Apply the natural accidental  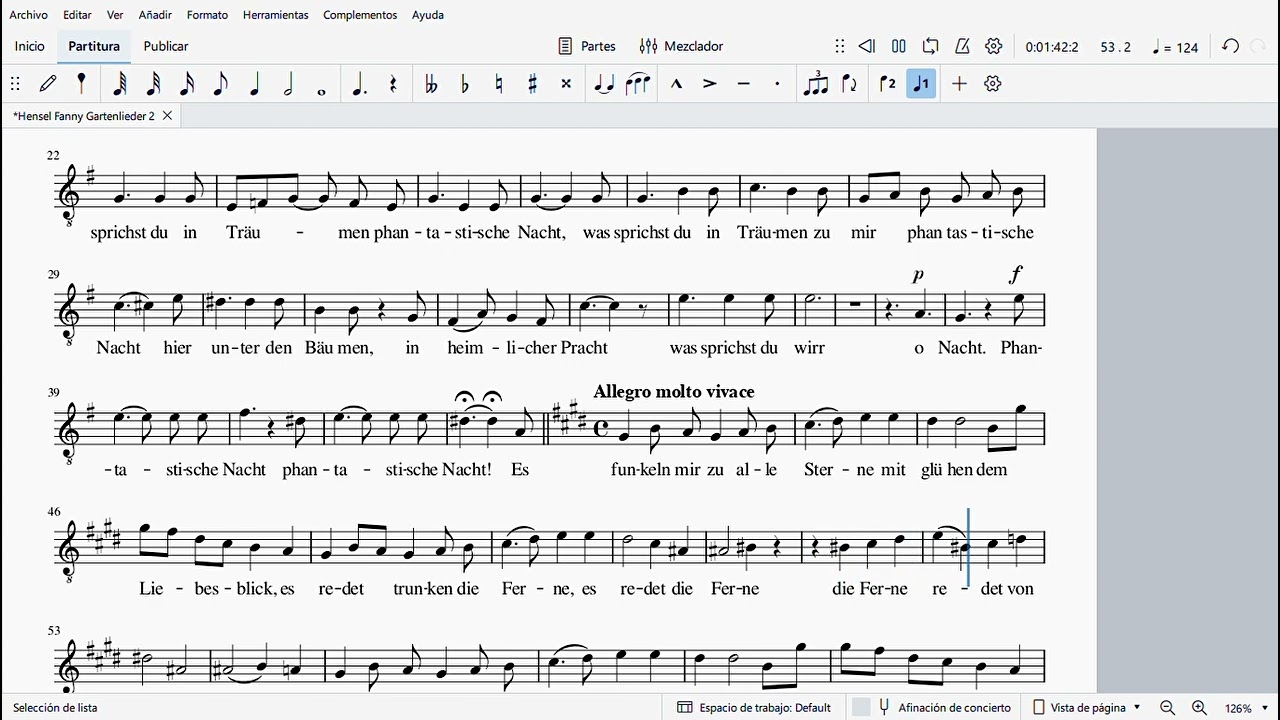coord(499,84)
